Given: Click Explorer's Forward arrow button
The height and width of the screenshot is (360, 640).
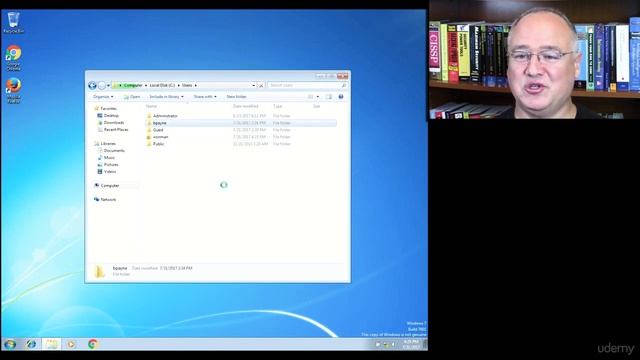Looking at the screenshot, I should click(102, 85).
